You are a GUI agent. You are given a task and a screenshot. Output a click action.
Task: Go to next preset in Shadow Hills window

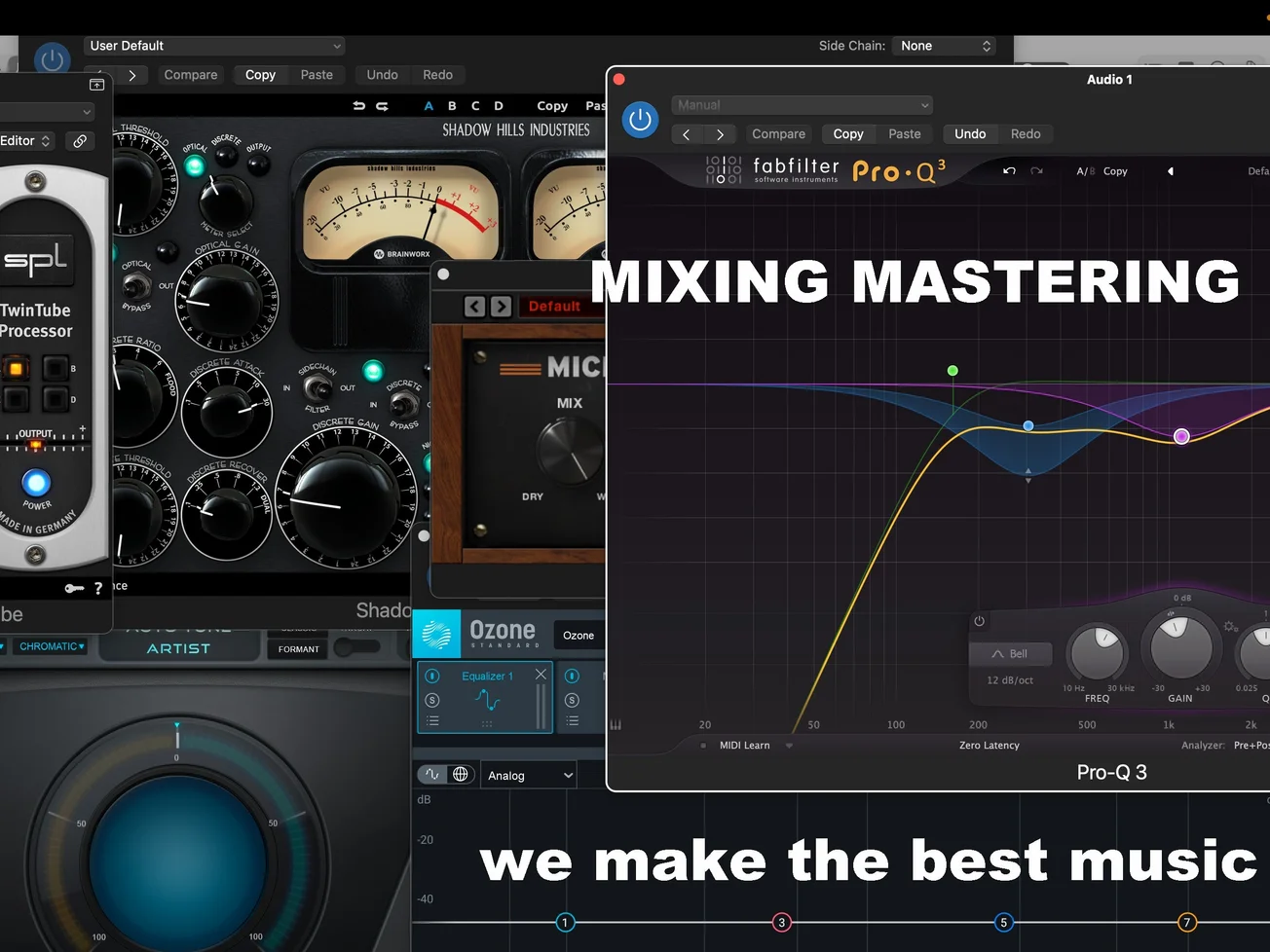point(131,75)
